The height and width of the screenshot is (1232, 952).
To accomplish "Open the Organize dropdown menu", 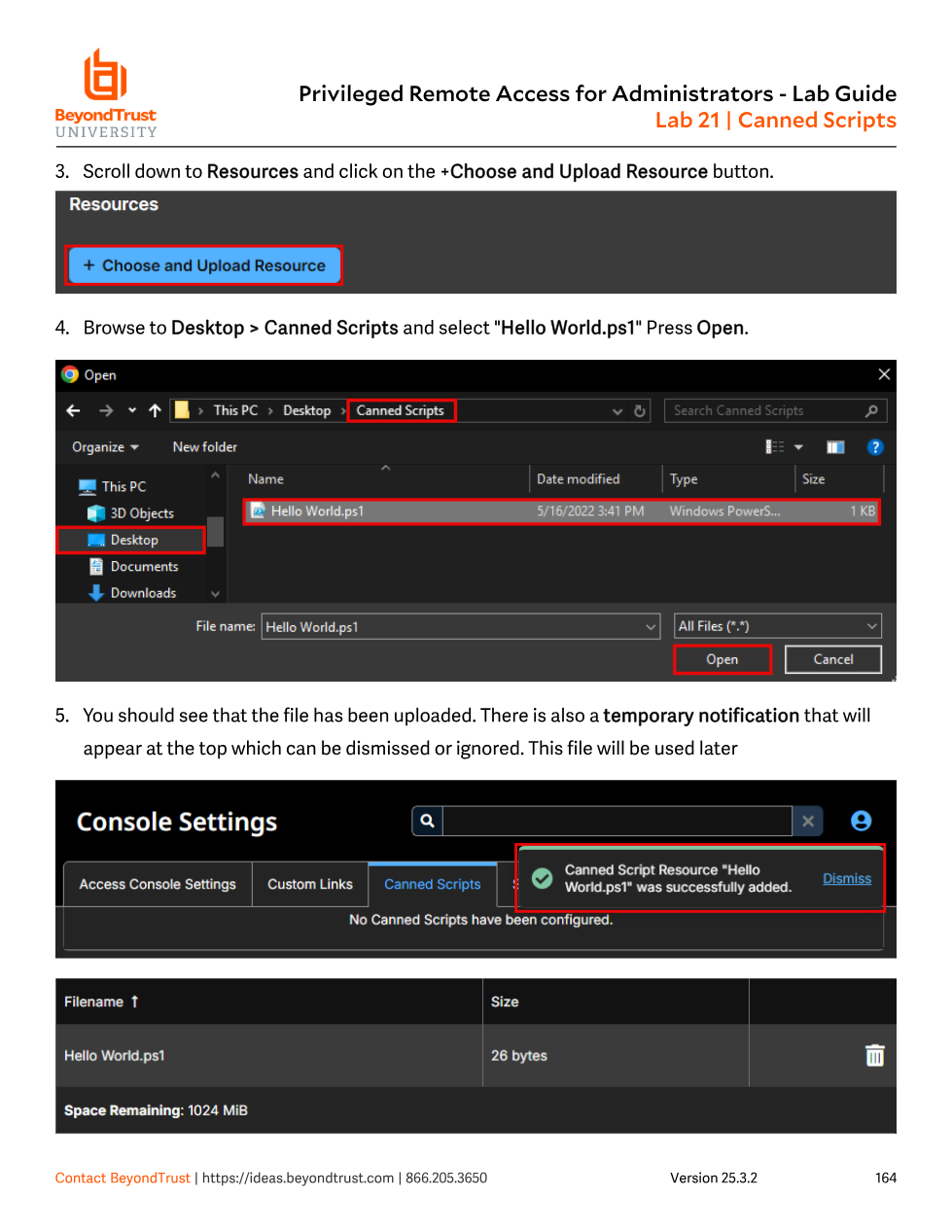I will click(x=105, y=447).
